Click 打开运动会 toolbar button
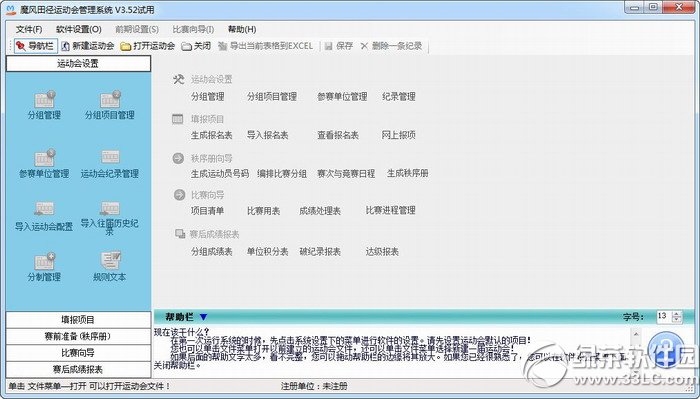Image resolution: width=700 pixels, height=399 pixels. (148, 46)
